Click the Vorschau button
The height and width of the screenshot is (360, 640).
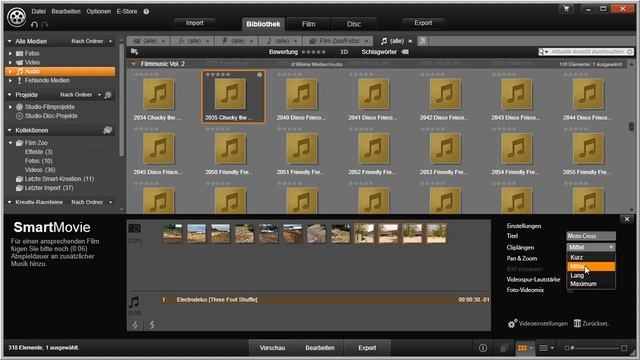click(272, 348)
